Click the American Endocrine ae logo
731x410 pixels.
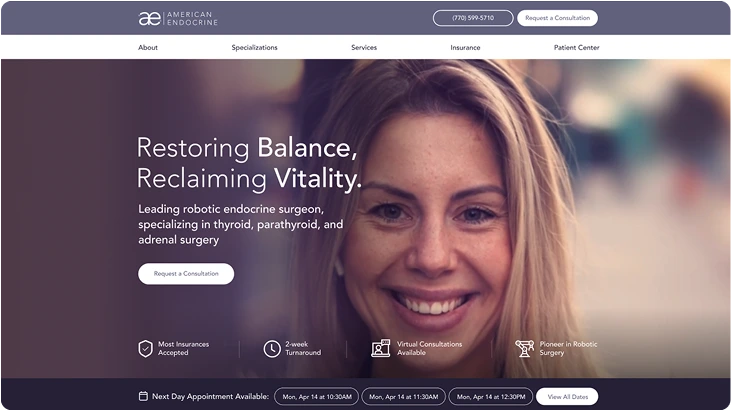(178, 18)
